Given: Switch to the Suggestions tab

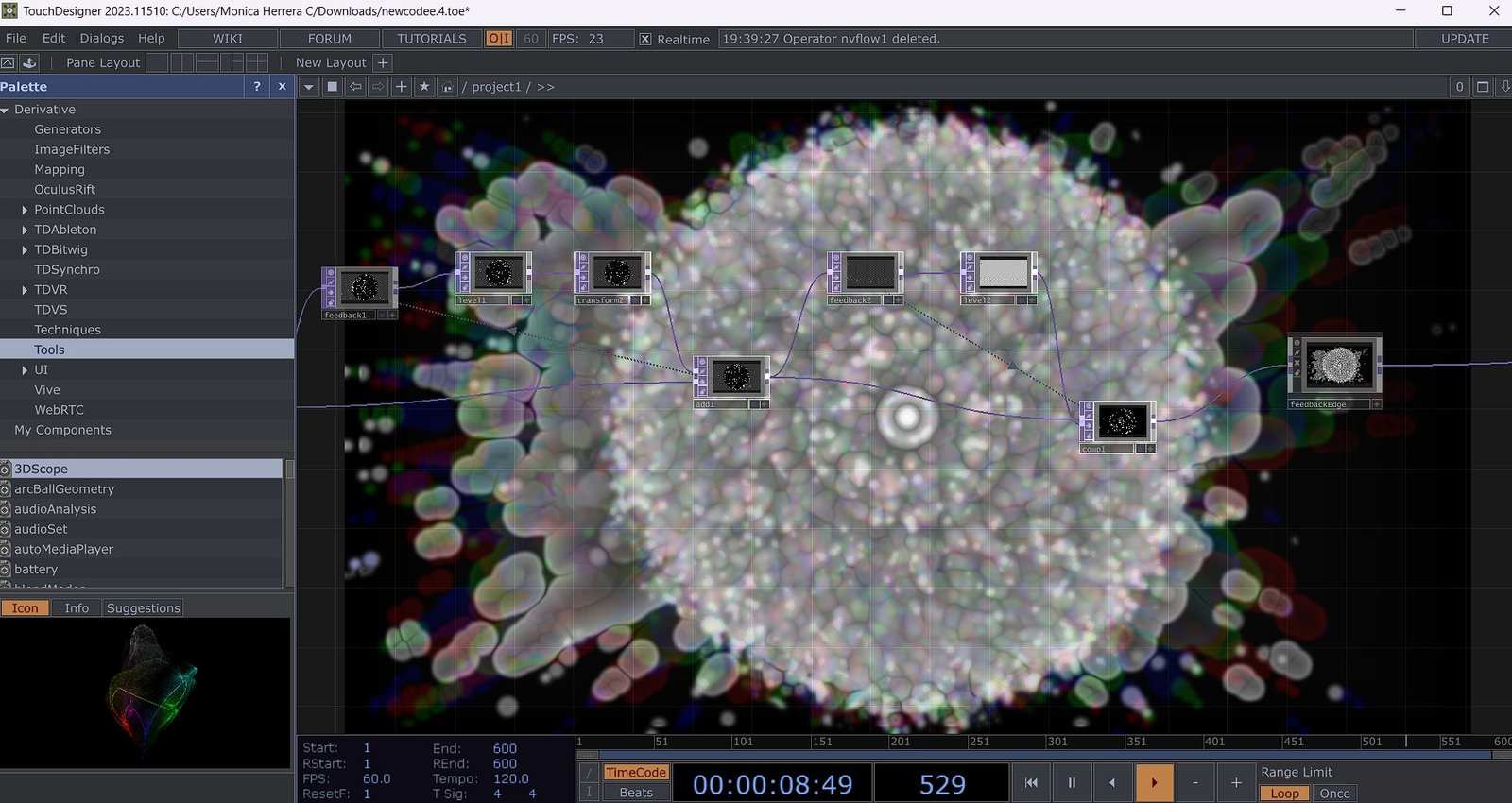Looking at the screenshot, I should (143, 608).
